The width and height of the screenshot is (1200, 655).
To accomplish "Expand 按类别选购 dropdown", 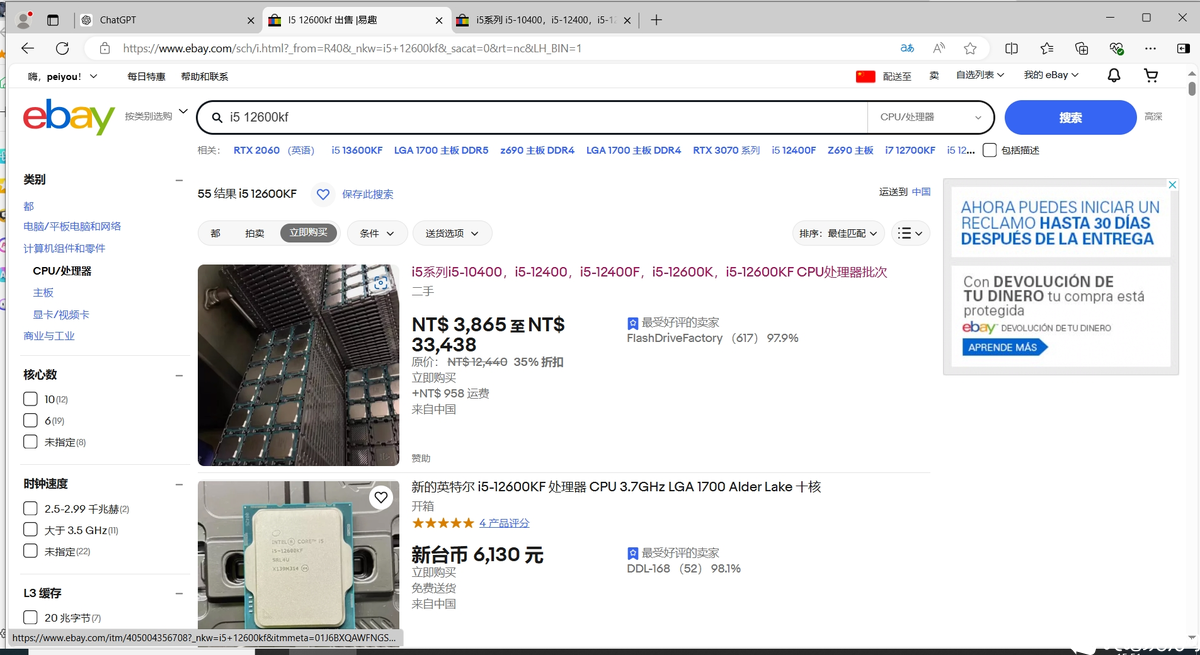I will pyautogui.click(x=156, y=115).
